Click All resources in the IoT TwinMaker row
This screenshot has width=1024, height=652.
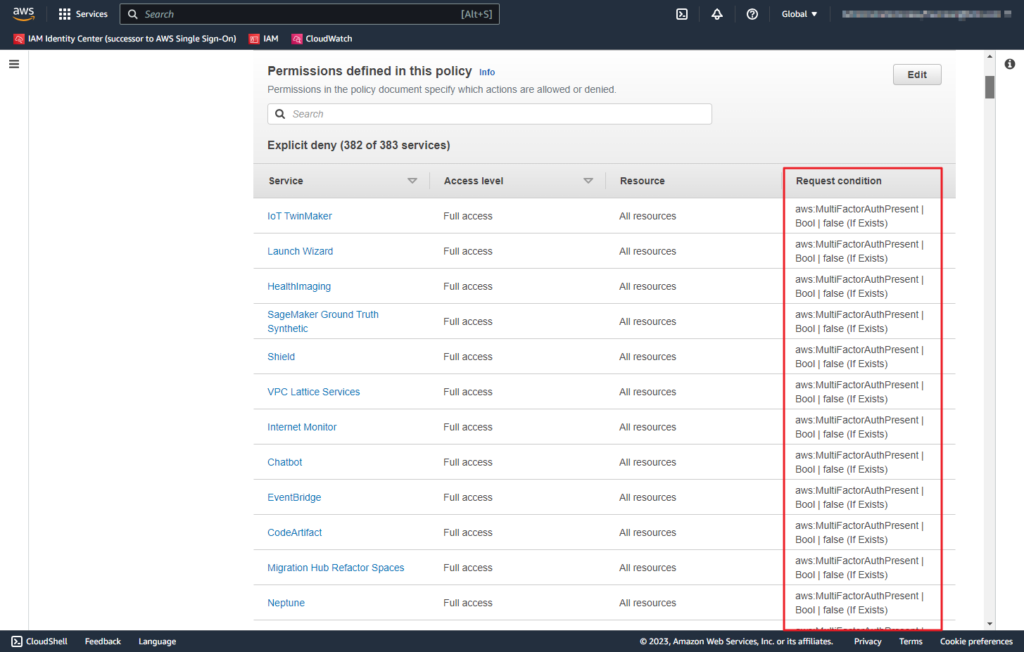[x=647, y=216]
